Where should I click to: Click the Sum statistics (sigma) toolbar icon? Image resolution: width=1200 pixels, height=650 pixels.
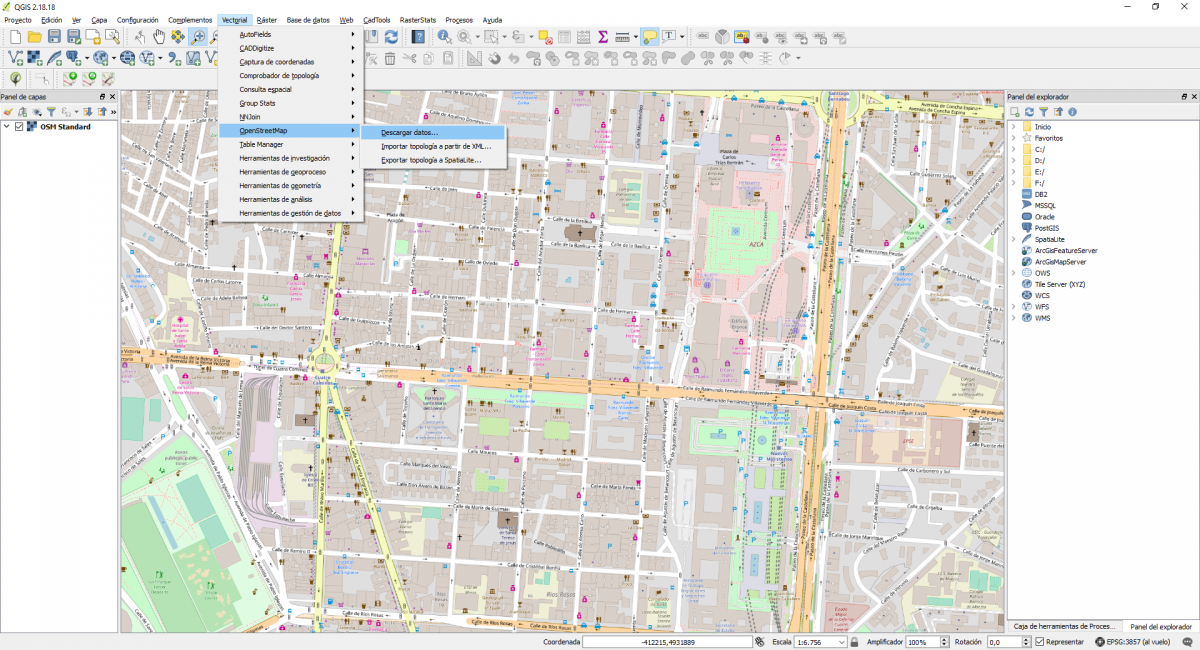pyautogui.click(x=604, y=36)
